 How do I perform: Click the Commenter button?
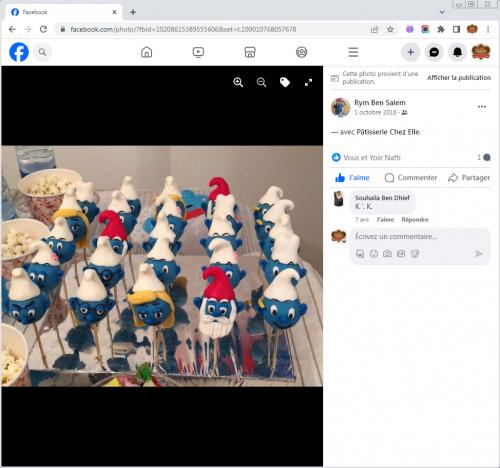pos(411,178)
